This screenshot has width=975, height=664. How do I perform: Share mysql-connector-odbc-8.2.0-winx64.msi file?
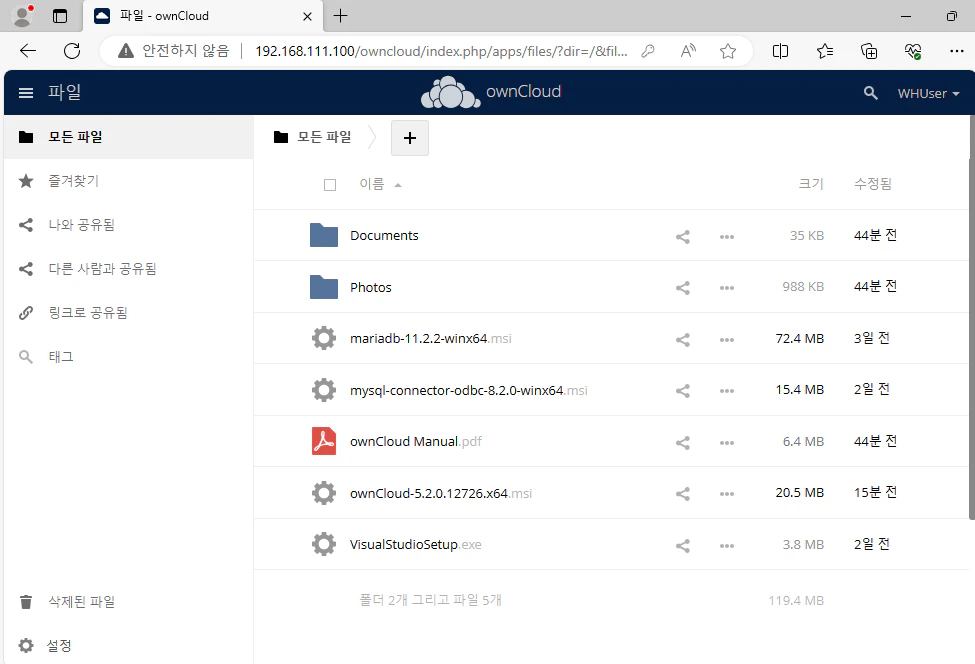[x=683, y=391]
